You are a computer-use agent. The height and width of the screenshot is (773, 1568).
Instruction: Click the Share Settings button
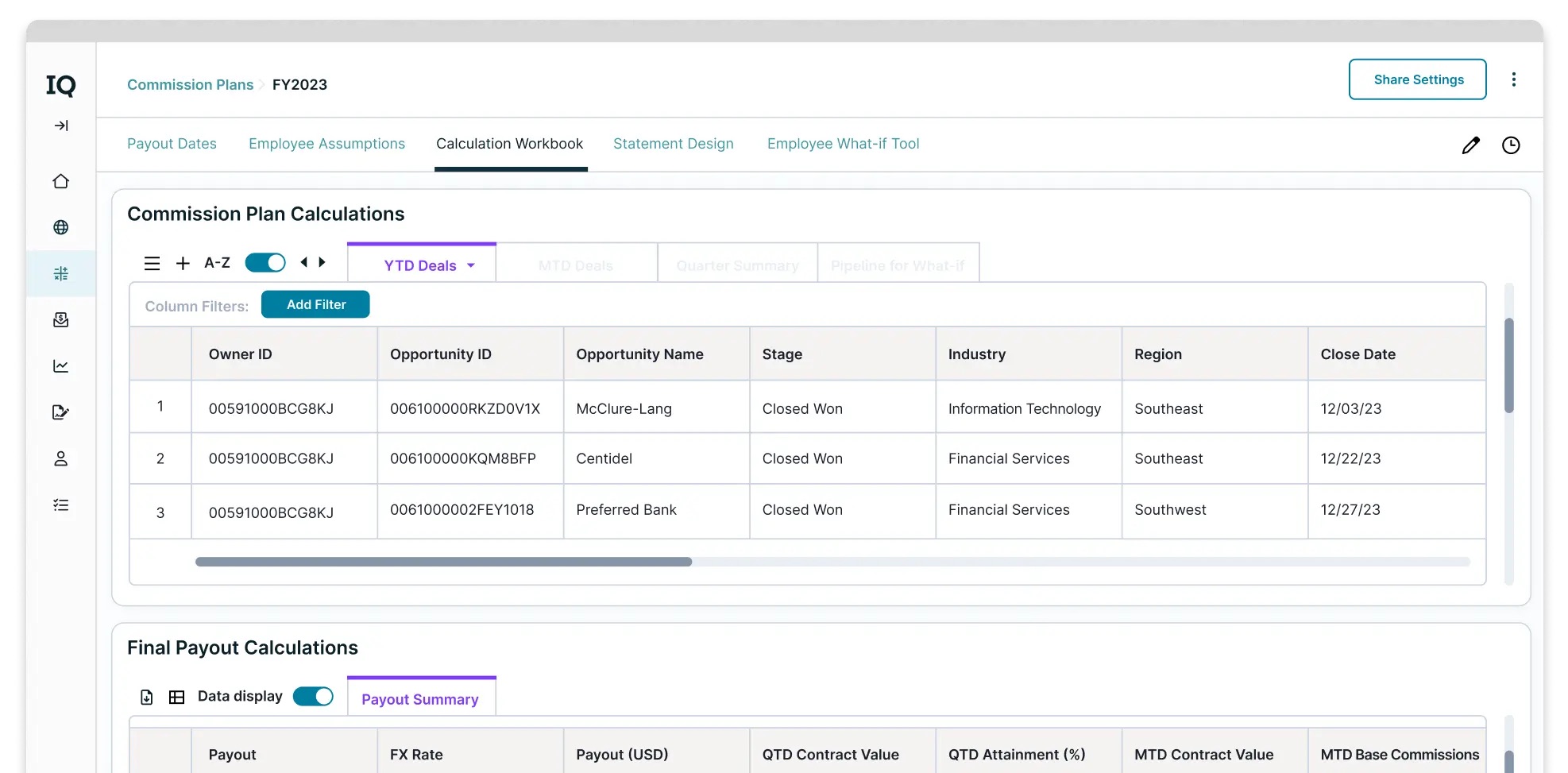[x=1417, y=79]
